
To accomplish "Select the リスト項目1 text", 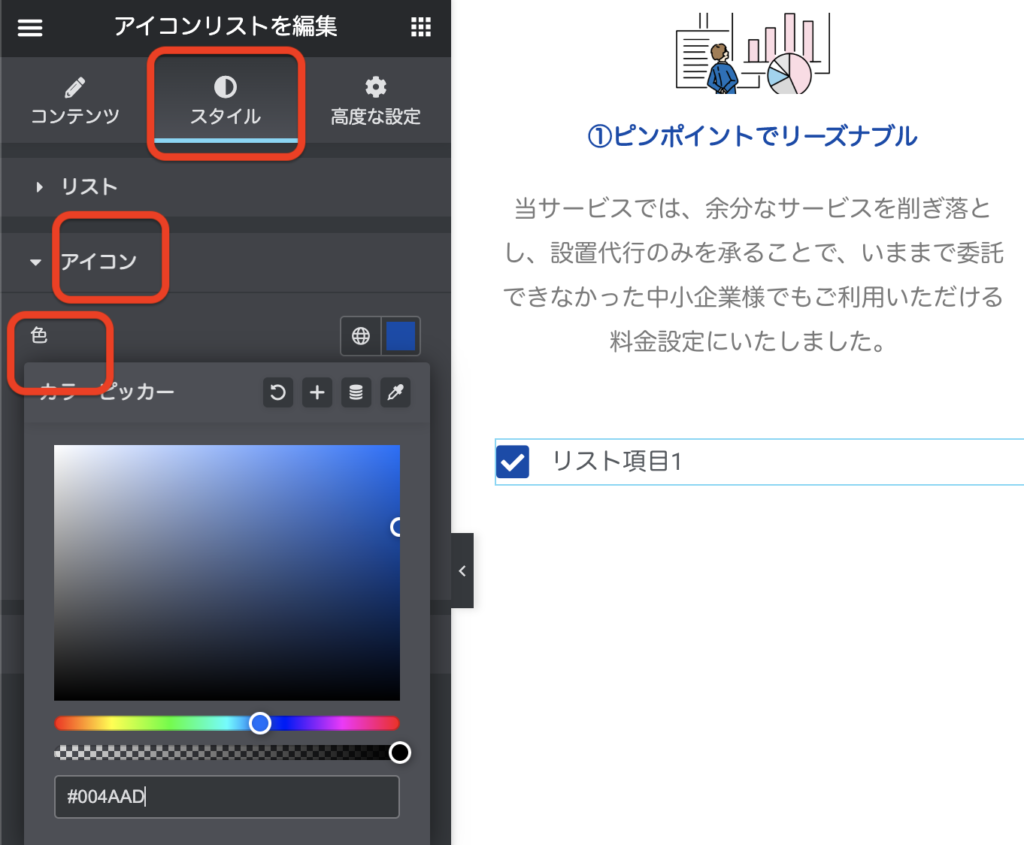I will point(617,462).
